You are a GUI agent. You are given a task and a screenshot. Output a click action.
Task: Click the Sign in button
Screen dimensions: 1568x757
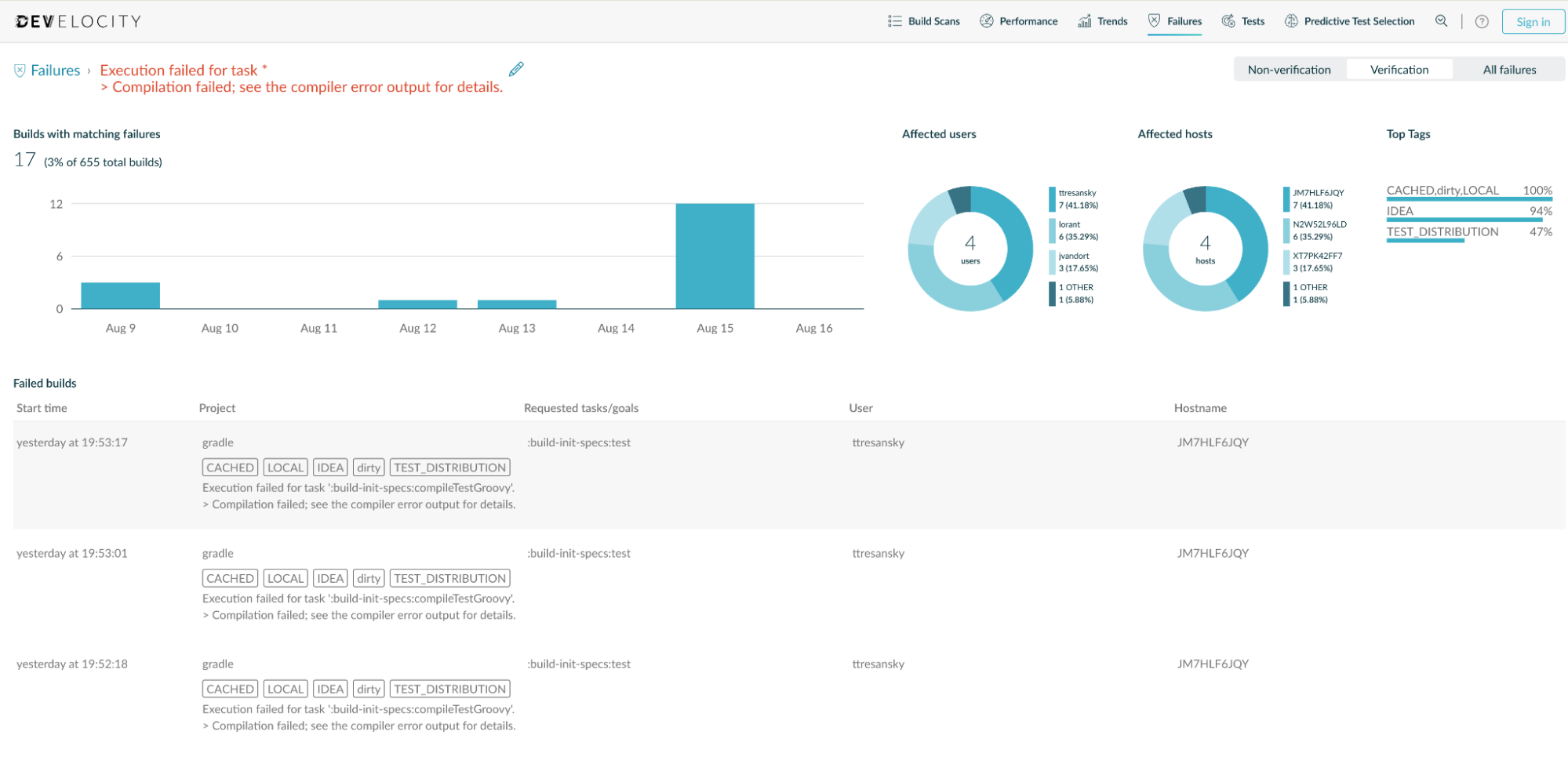pos(1533,22)
